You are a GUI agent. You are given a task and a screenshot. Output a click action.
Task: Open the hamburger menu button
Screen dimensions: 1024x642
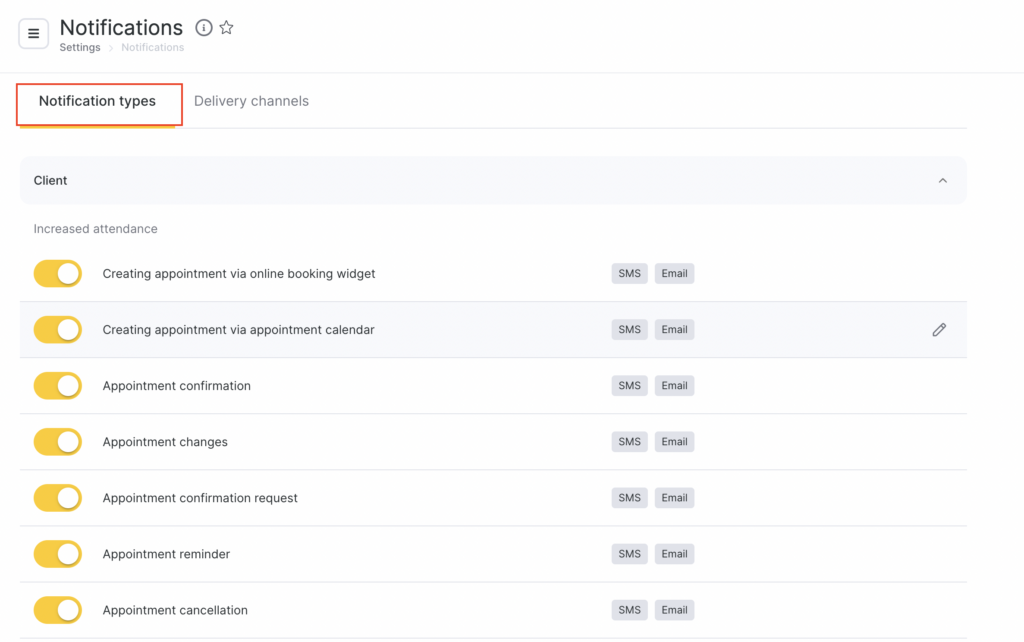[33, 34]
